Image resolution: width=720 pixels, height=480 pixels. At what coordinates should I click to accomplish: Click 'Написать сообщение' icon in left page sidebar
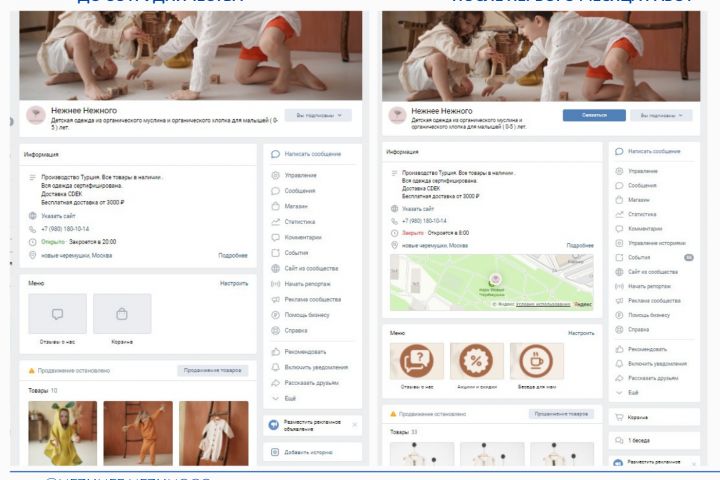click(276, 154)
